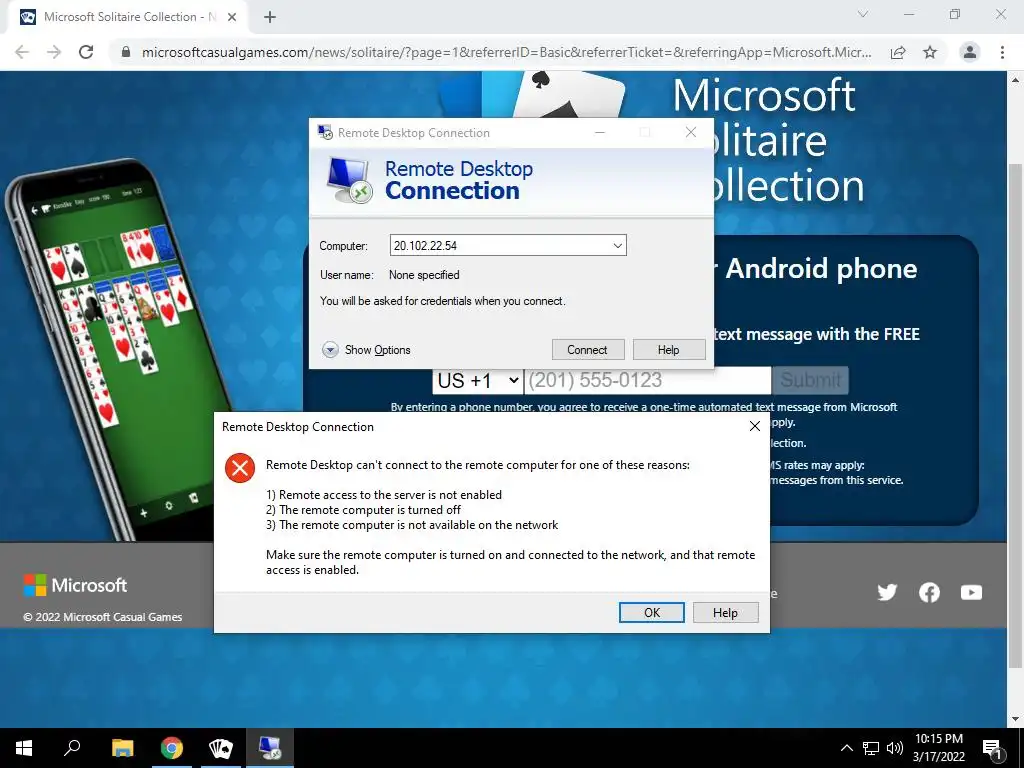
Task: Click the Chrome back arrow
Action: point(22,52)
